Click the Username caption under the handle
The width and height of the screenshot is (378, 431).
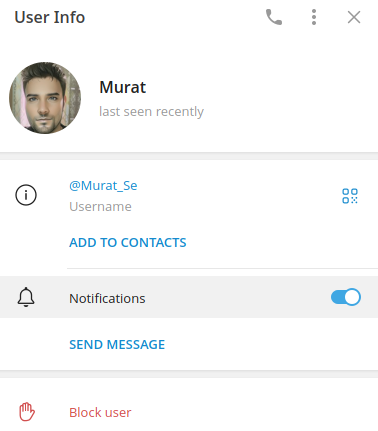click(x=100, y=207)
